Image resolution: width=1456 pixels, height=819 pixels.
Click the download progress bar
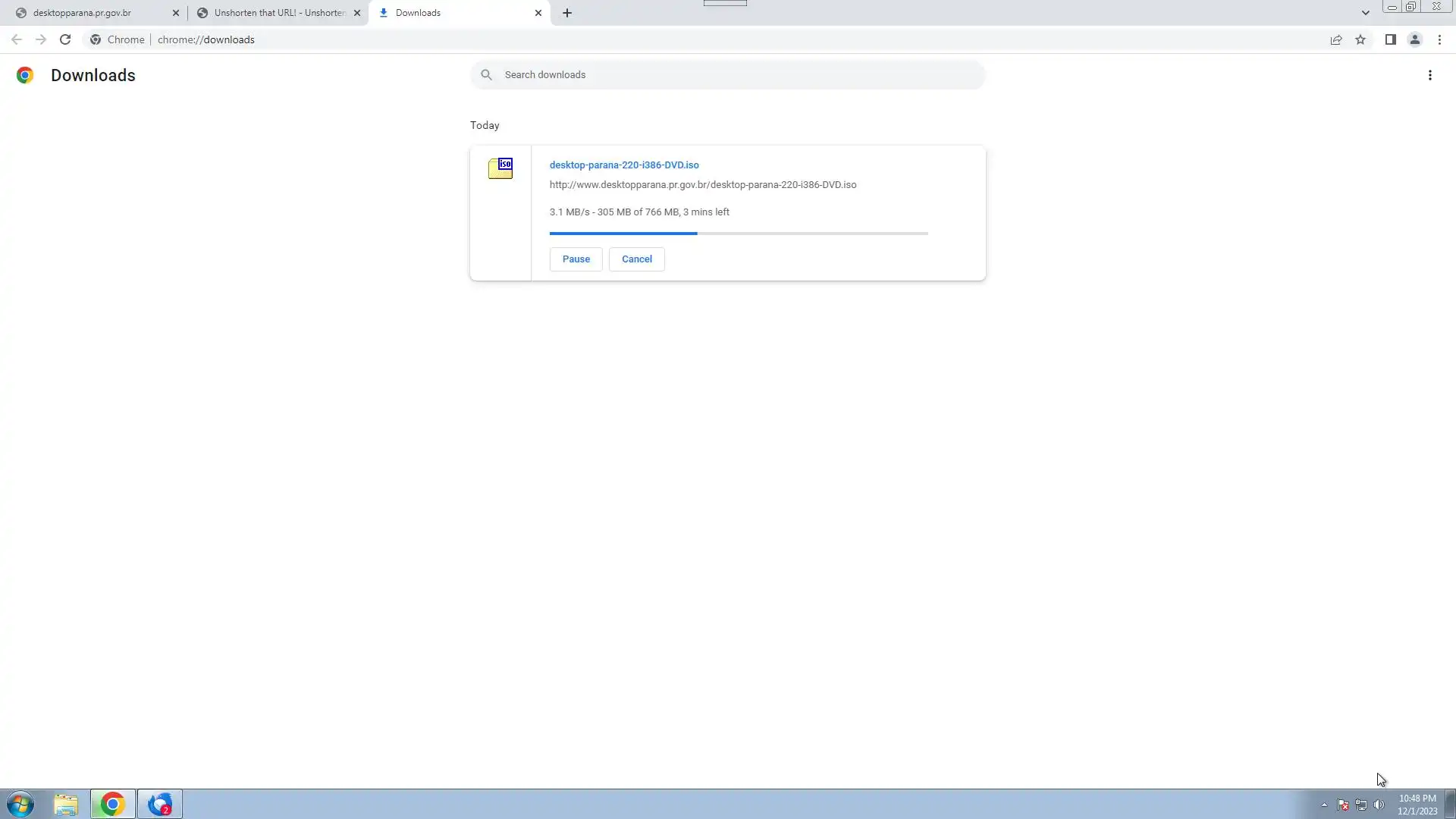738,234
